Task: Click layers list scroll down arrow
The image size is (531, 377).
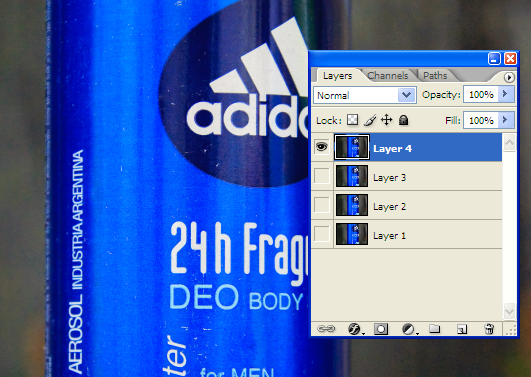Action: click(x=509, y=311)
